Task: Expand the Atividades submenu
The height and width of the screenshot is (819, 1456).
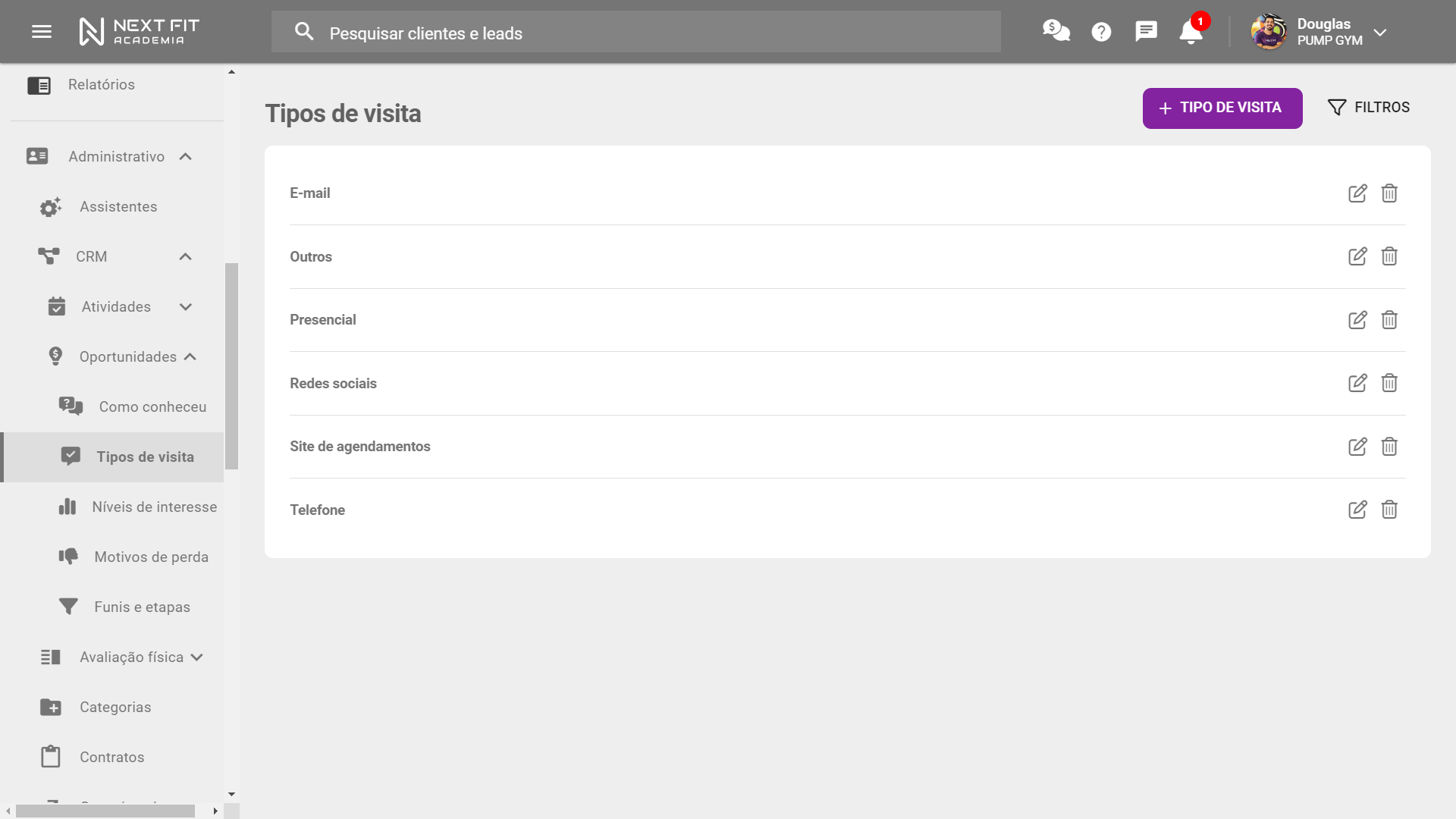Action: (186, 306)
